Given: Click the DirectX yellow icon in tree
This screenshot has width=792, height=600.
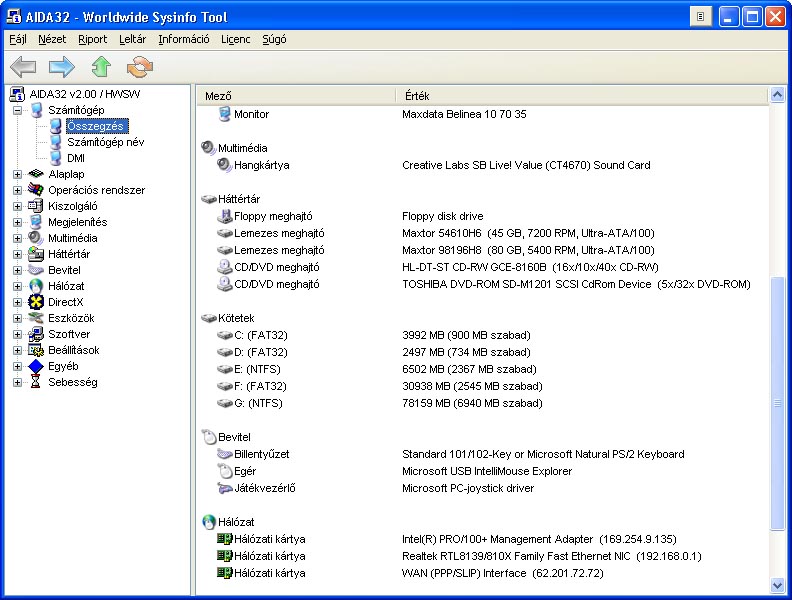Looking at the screenshot, I should coord(36,302).
